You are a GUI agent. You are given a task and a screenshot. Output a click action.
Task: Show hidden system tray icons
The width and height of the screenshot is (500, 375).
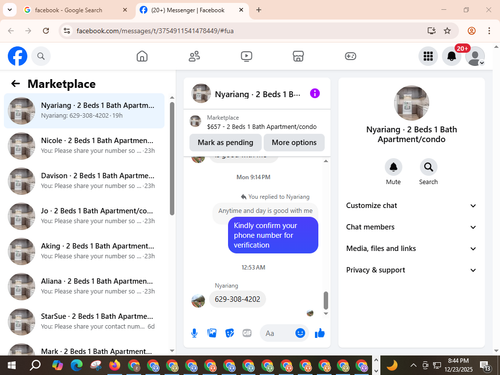tap(413, 365)
